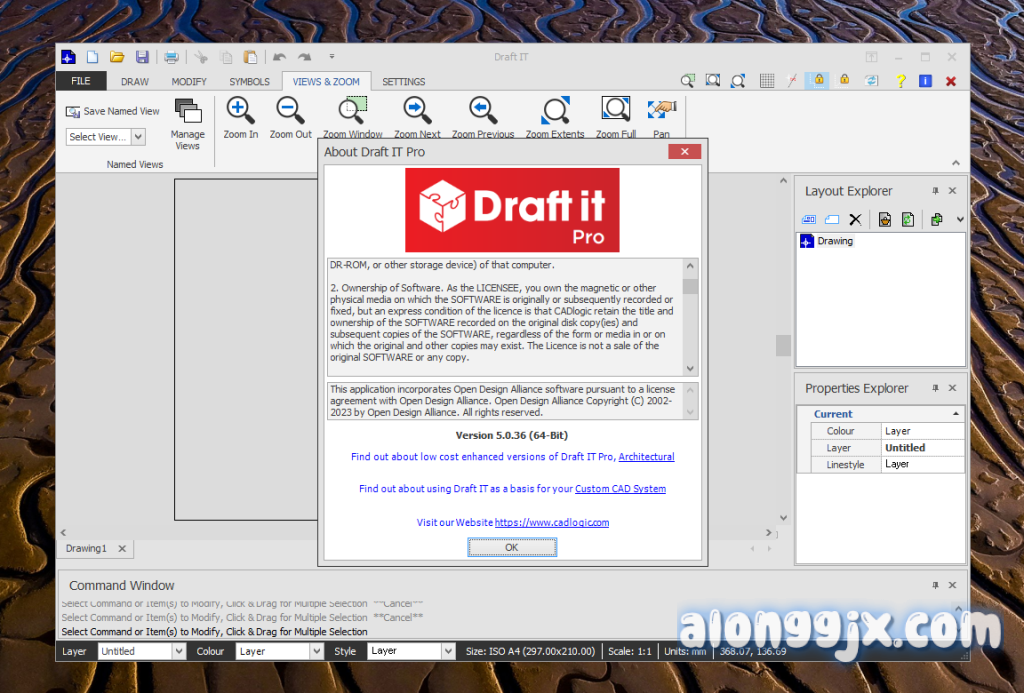Open the Colour dropdown in status bar
1024x693 pixels.
[316, 651]
